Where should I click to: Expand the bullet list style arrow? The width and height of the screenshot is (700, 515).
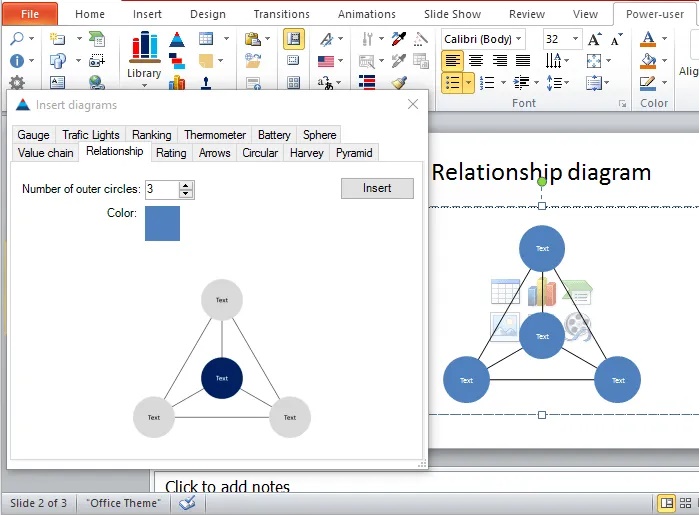tap(468, 83)
